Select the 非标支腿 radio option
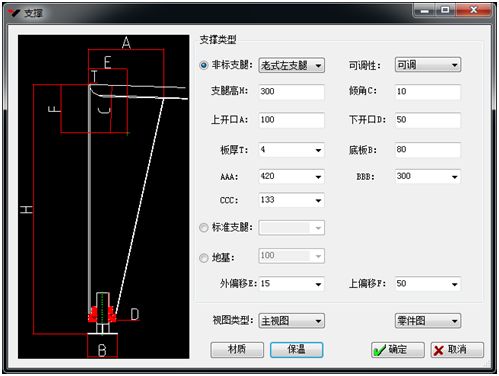 (x=204, y=65)
